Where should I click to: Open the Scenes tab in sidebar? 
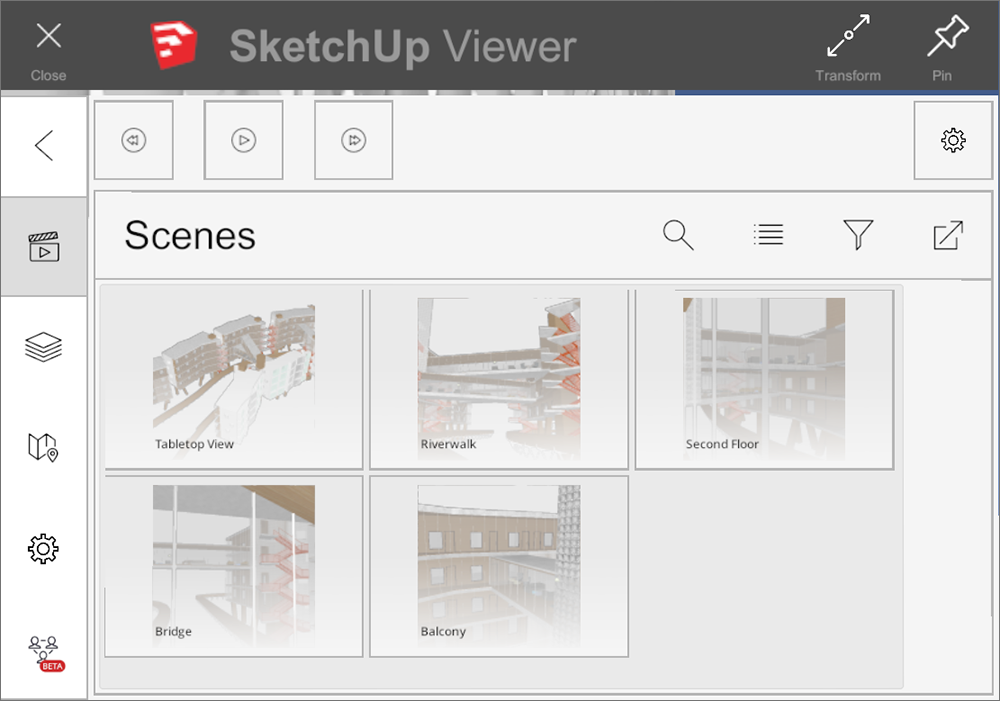click(x=44, y=247)
